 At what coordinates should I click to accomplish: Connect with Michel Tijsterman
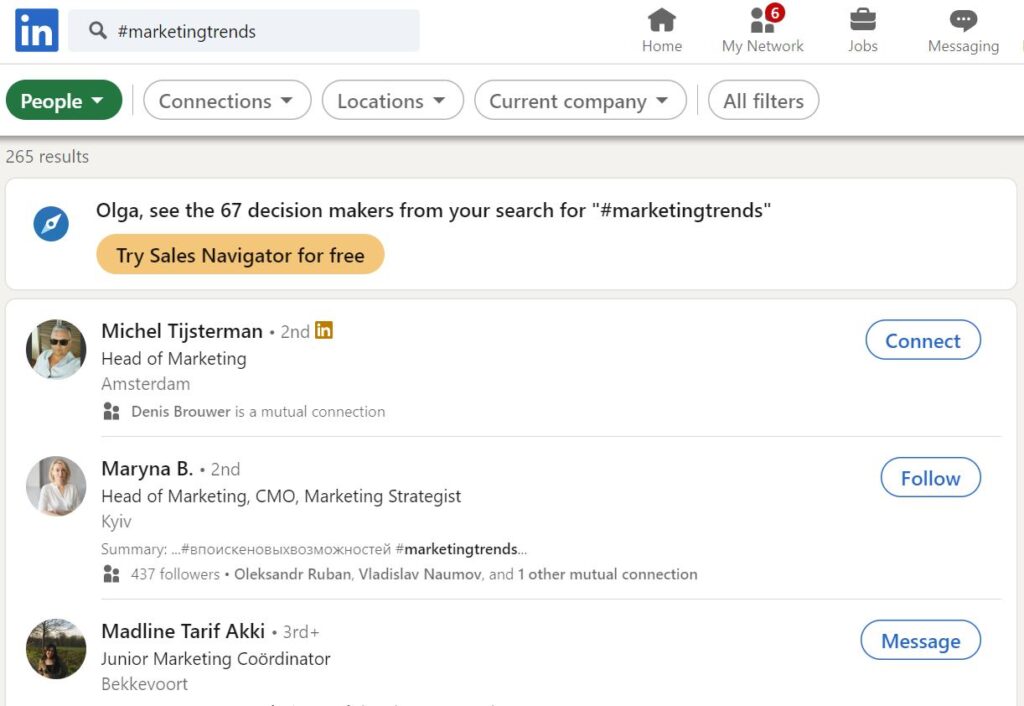(x=923, y=340)
